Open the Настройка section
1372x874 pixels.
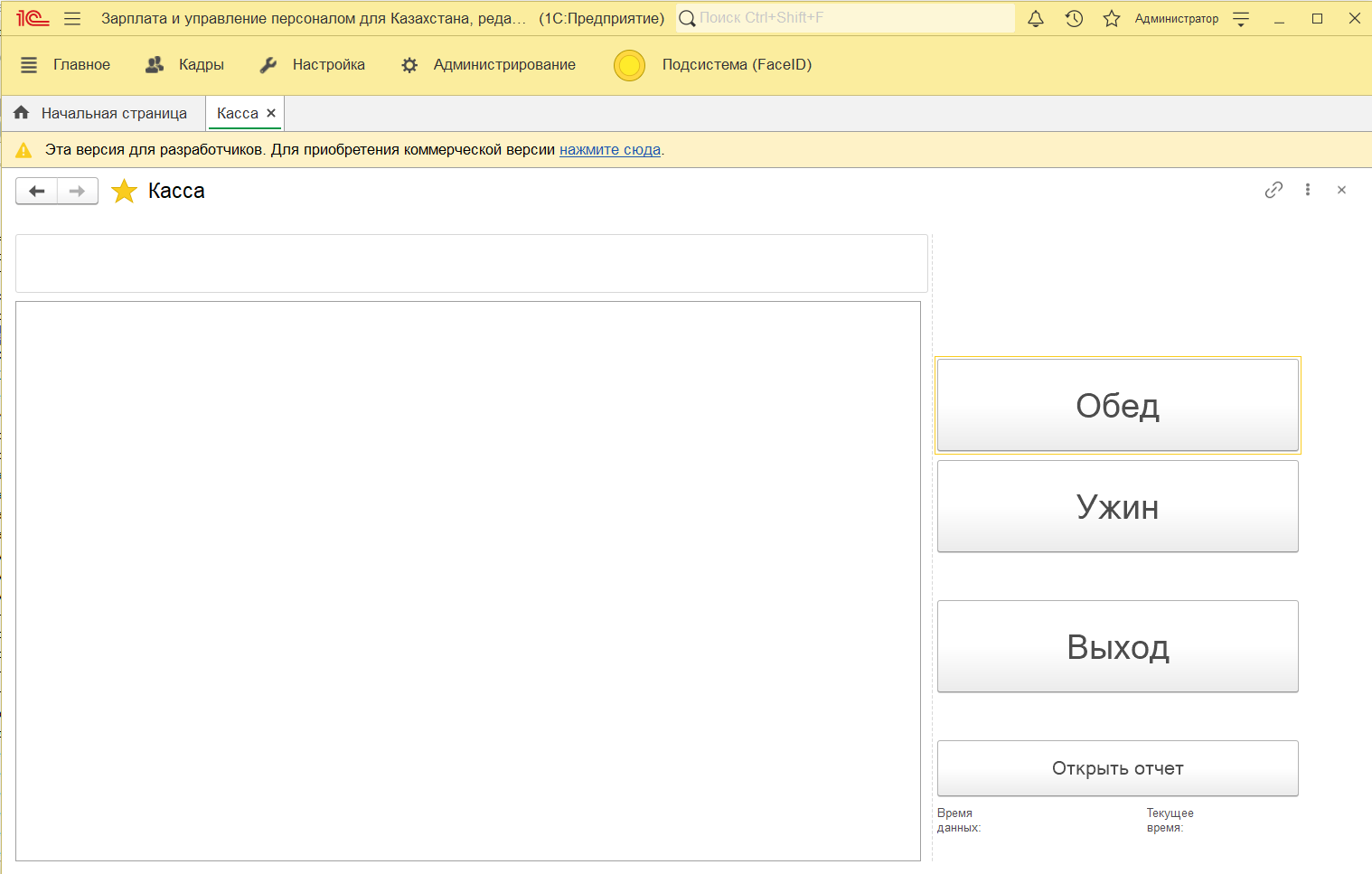click(313, 65)
